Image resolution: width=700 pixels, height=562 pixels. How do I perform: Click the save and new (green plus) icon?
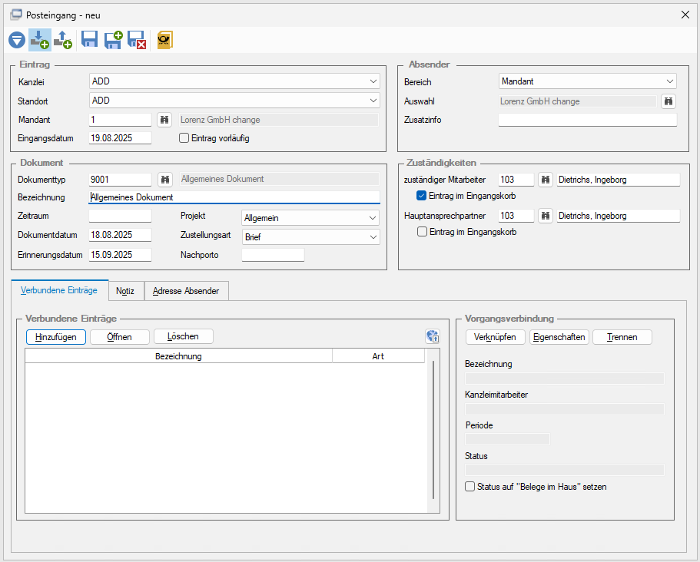point(113,40)
